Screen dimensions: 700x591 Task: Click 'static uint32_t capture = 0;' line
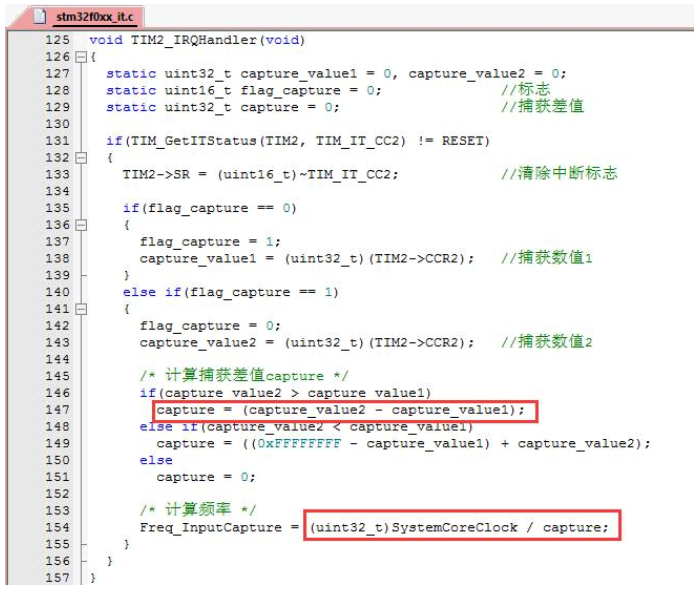(223, 108)
